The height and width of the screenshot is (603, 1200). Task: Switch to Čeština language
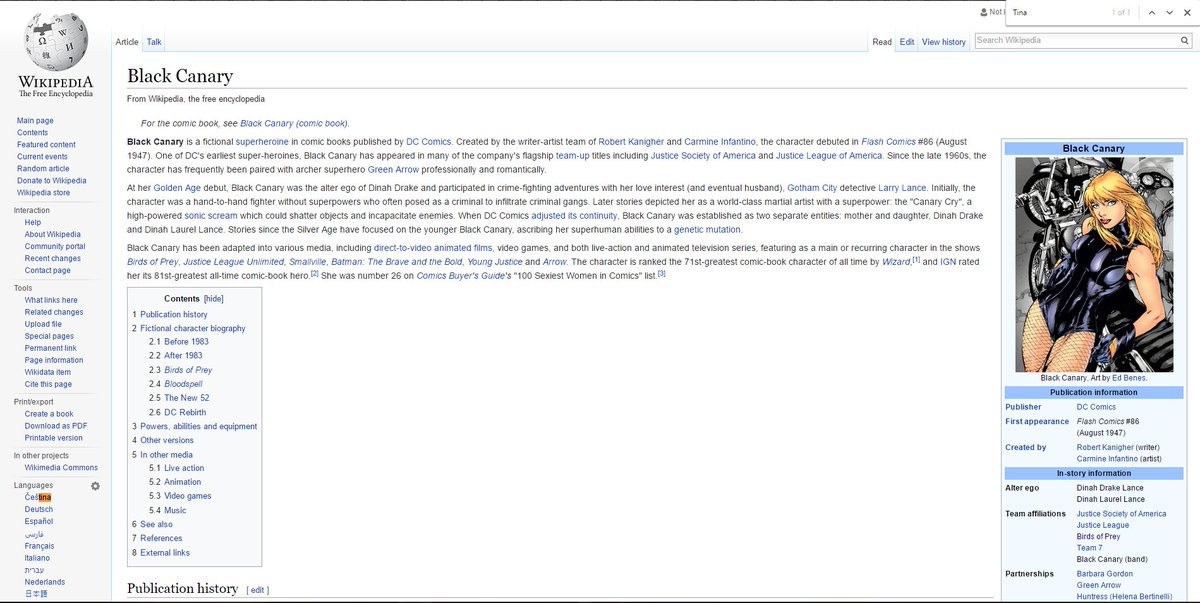[38, 497]
